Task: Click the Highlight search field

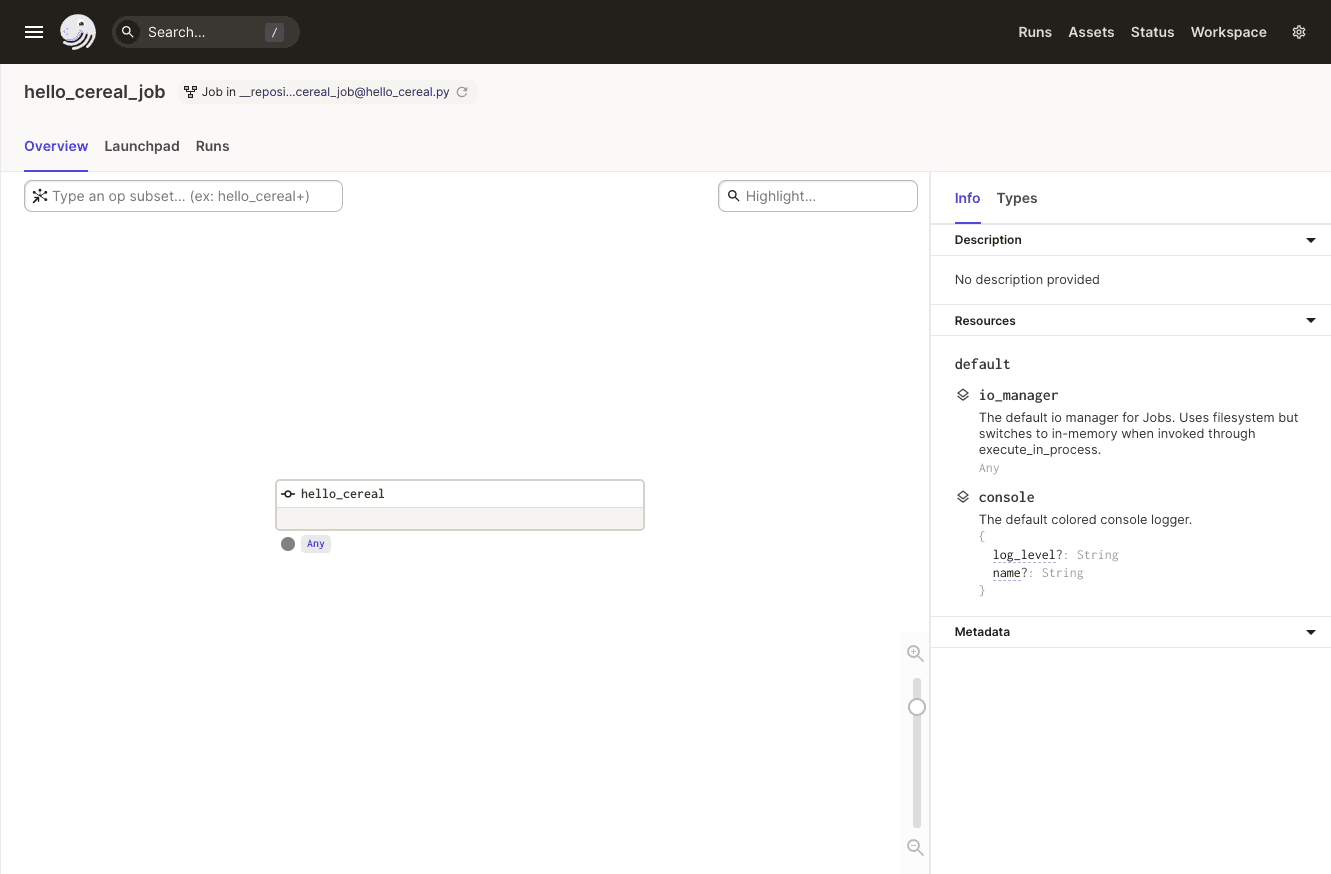Action: (x=827, y=196)
